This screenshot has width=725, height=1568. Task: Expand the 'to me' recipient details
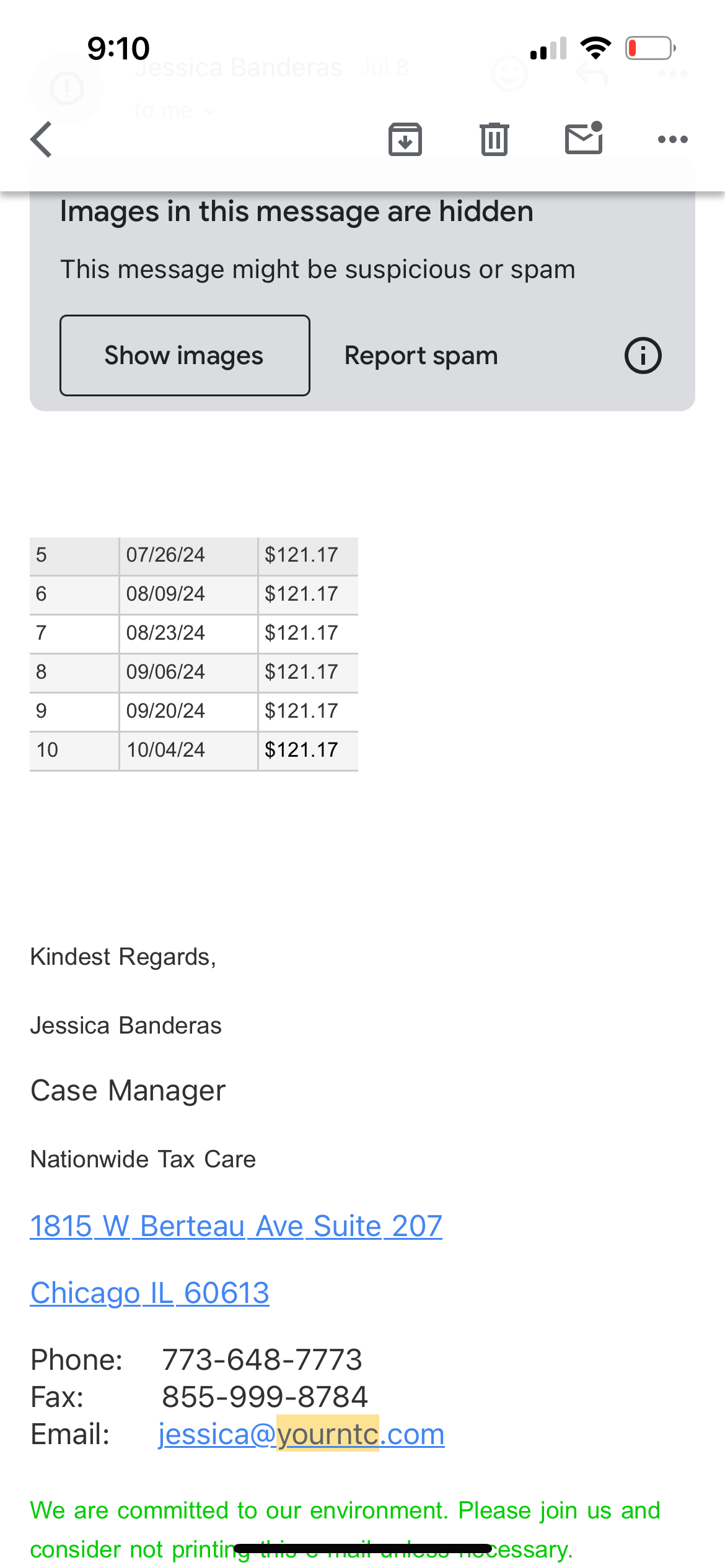175,111
